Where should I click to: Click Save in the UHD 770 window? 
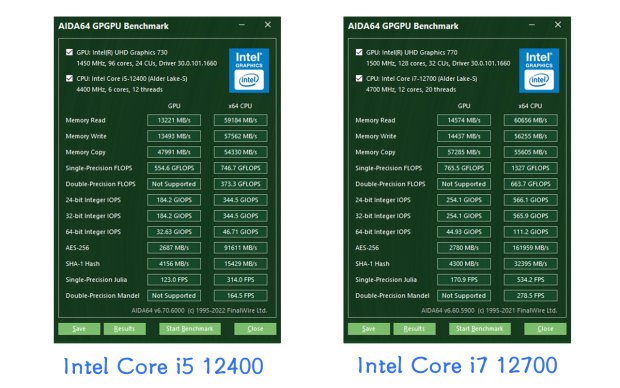(x=369, y=329)
